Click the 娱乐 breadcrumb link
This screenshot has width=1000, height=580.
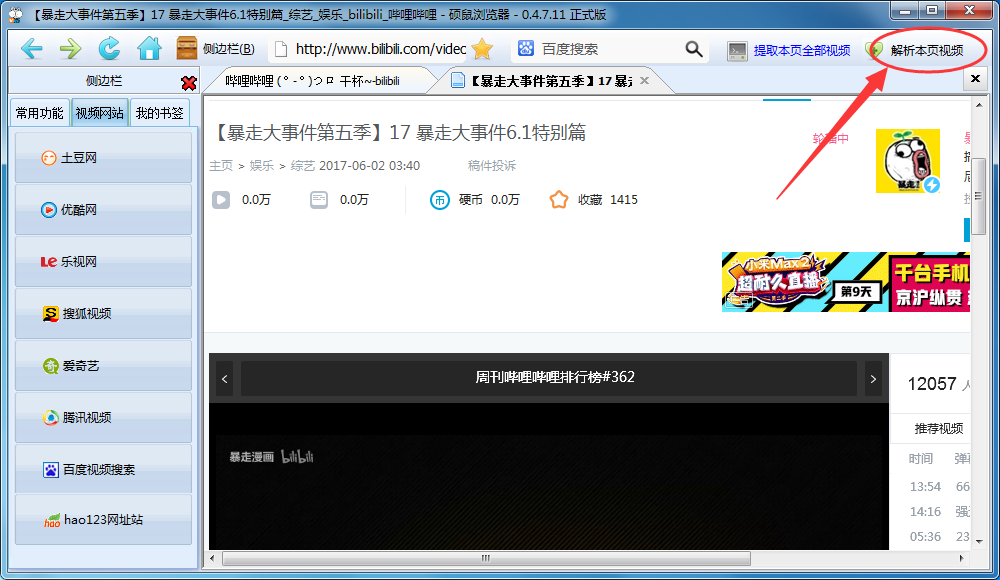261,166
